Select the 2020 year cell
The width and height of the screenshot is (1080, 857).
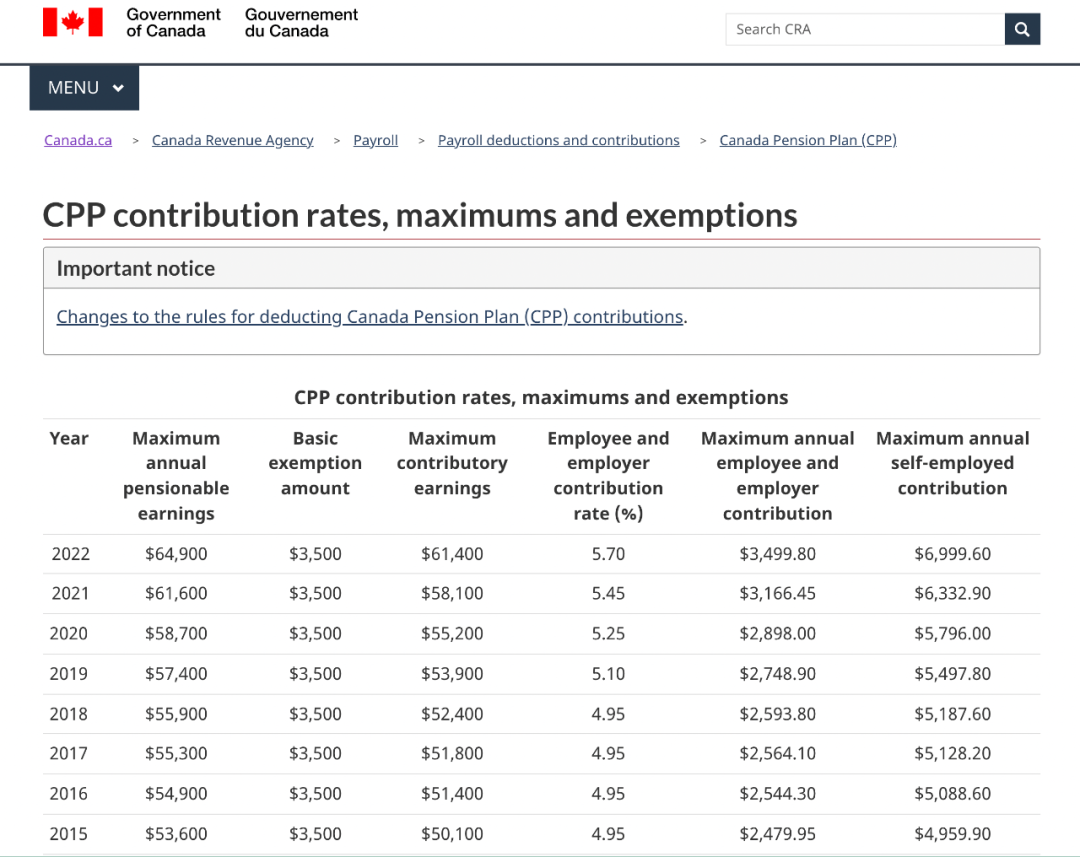point(69,633)
